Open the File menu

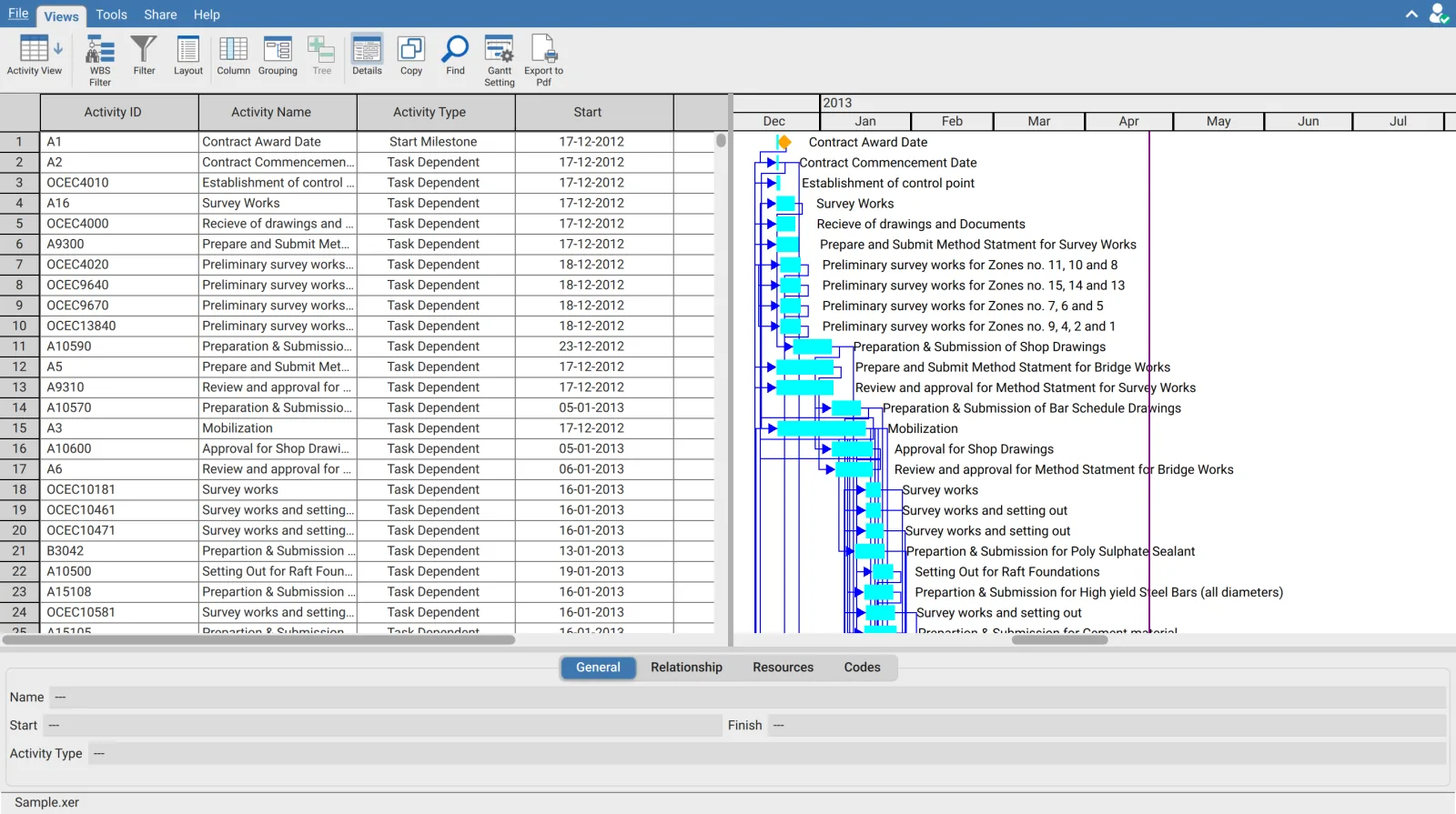(18, 14)
